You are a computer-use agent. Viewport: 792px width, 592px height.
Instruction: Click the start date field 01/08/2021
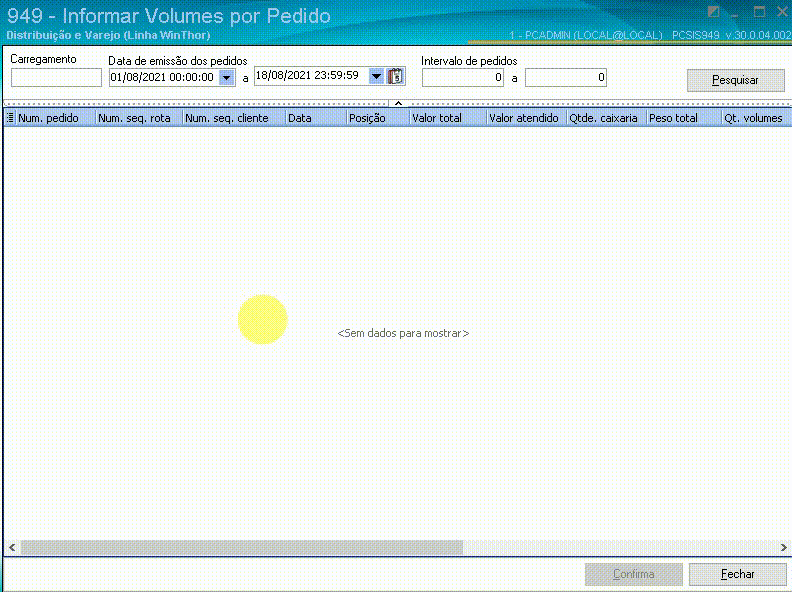point(164,77)
